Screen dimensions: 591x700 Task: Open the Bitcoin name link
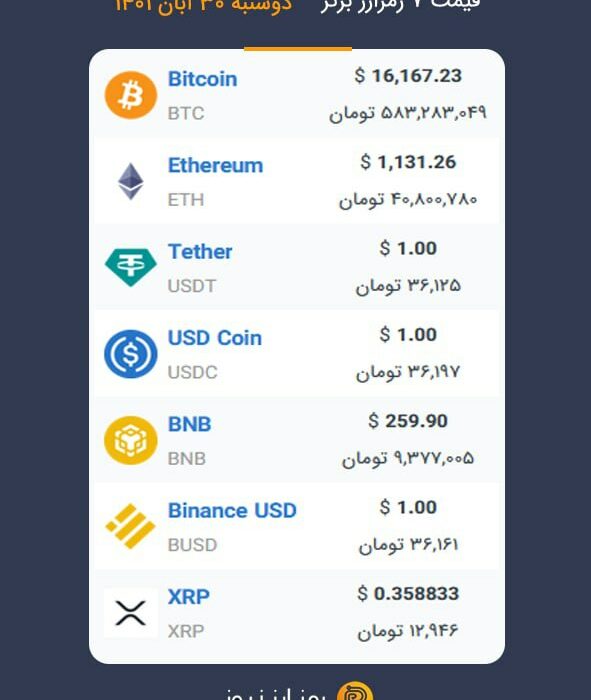click(x=203, y=79)
